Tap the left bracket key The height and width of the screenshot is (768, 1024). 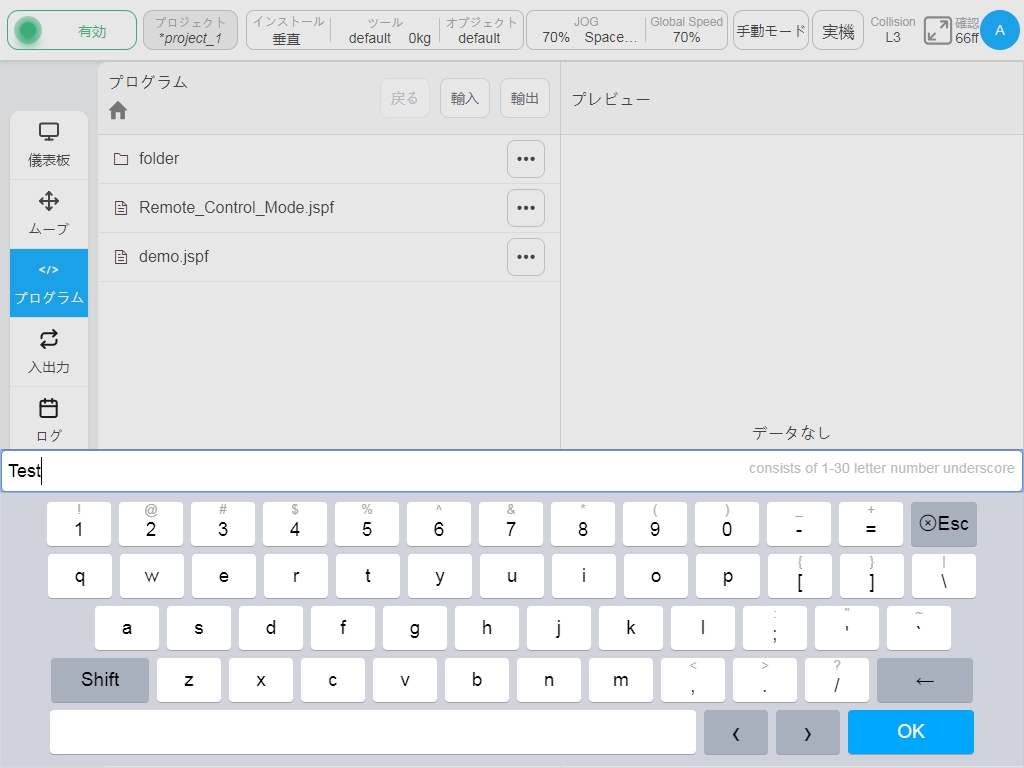click(x=800, y=576)
